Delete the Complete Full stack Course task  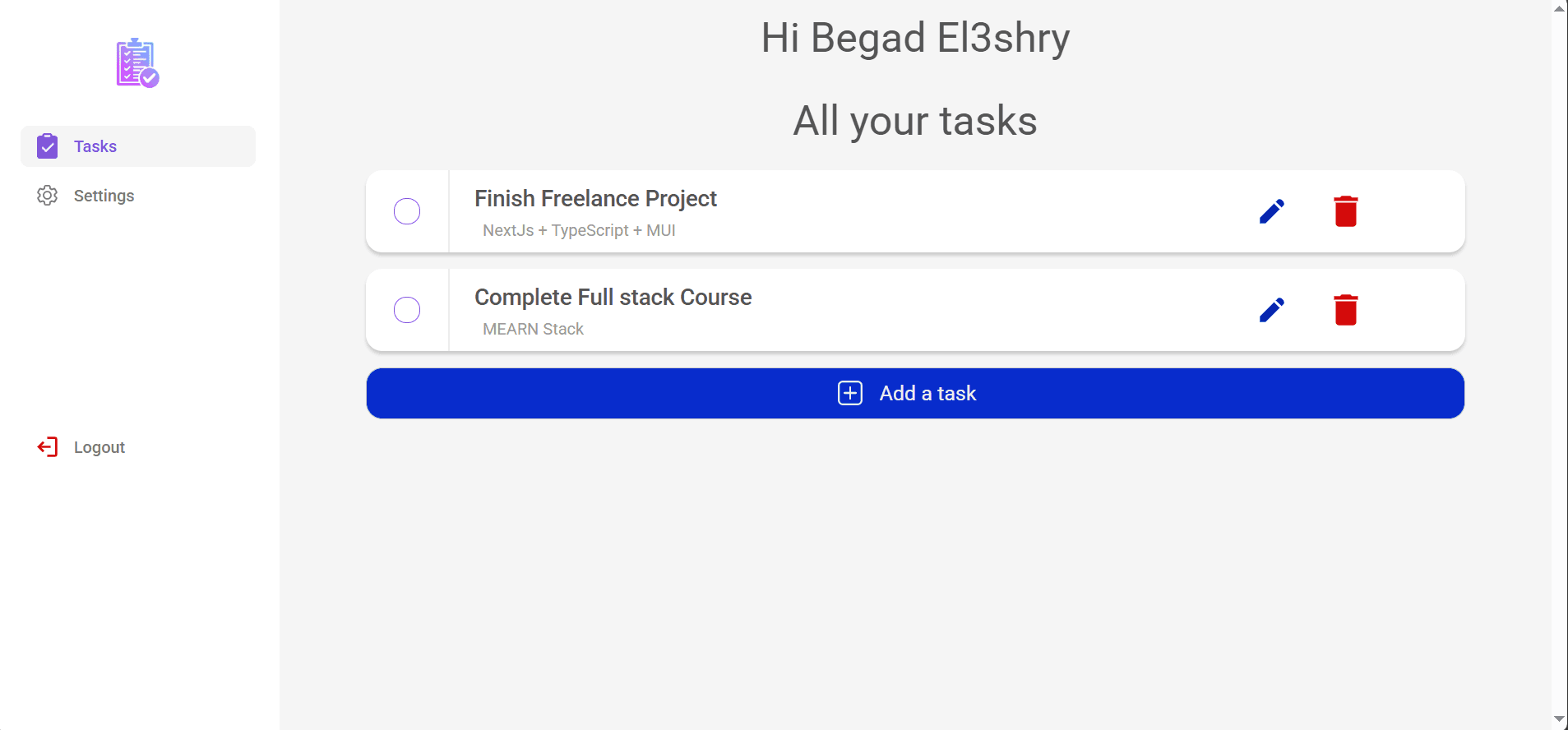(x=1345, y=310)
